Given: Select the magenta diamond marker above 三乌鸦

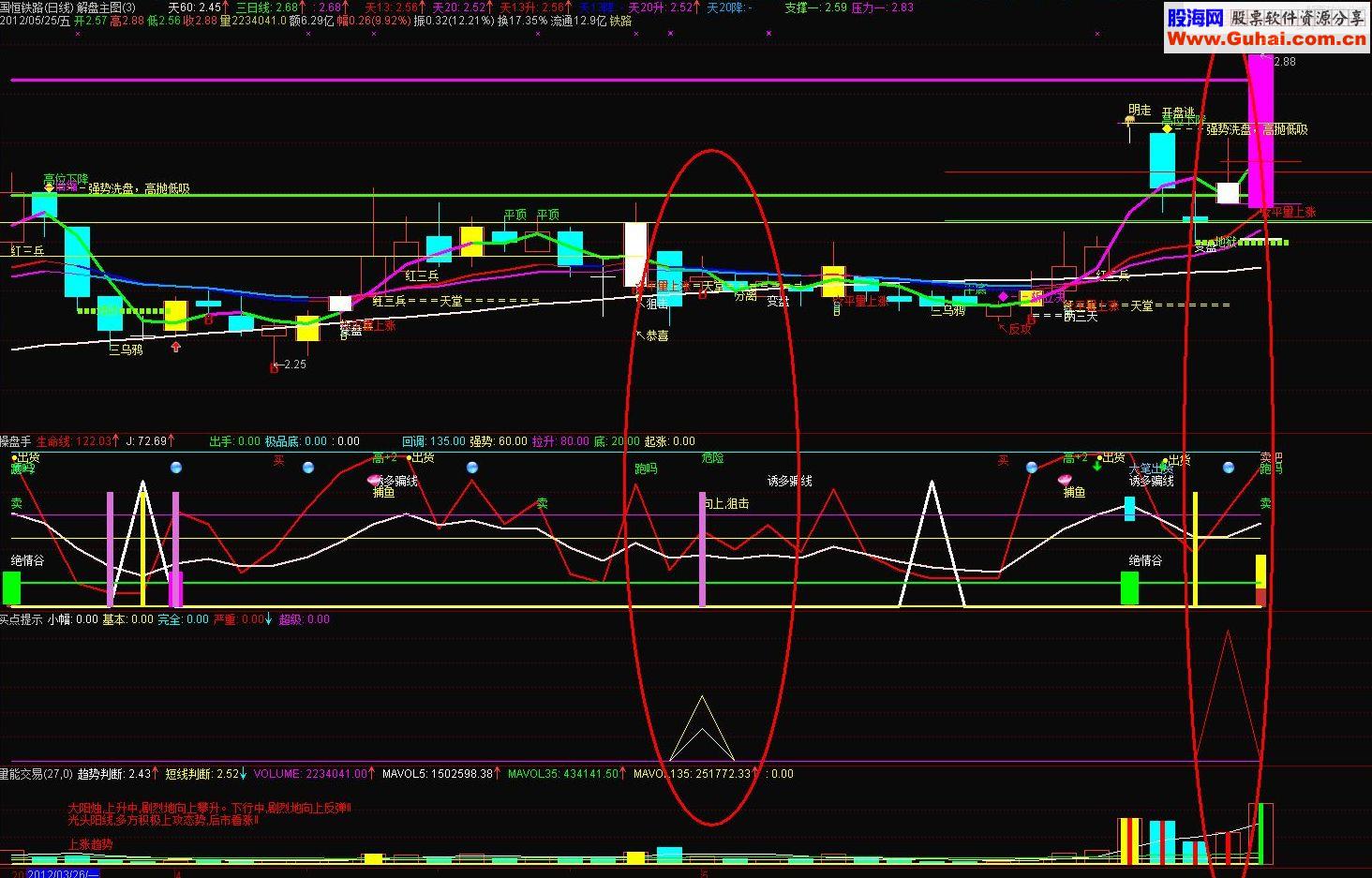Looking at the screenshot, I should click(1003, 296).
